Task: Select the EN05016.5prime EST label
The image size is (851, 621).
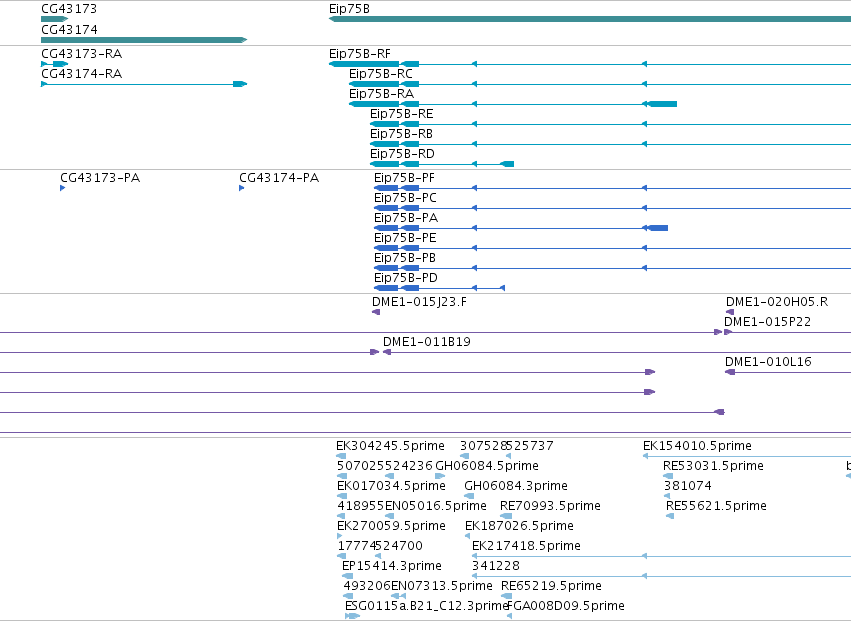Action: [x=435, y=506]
